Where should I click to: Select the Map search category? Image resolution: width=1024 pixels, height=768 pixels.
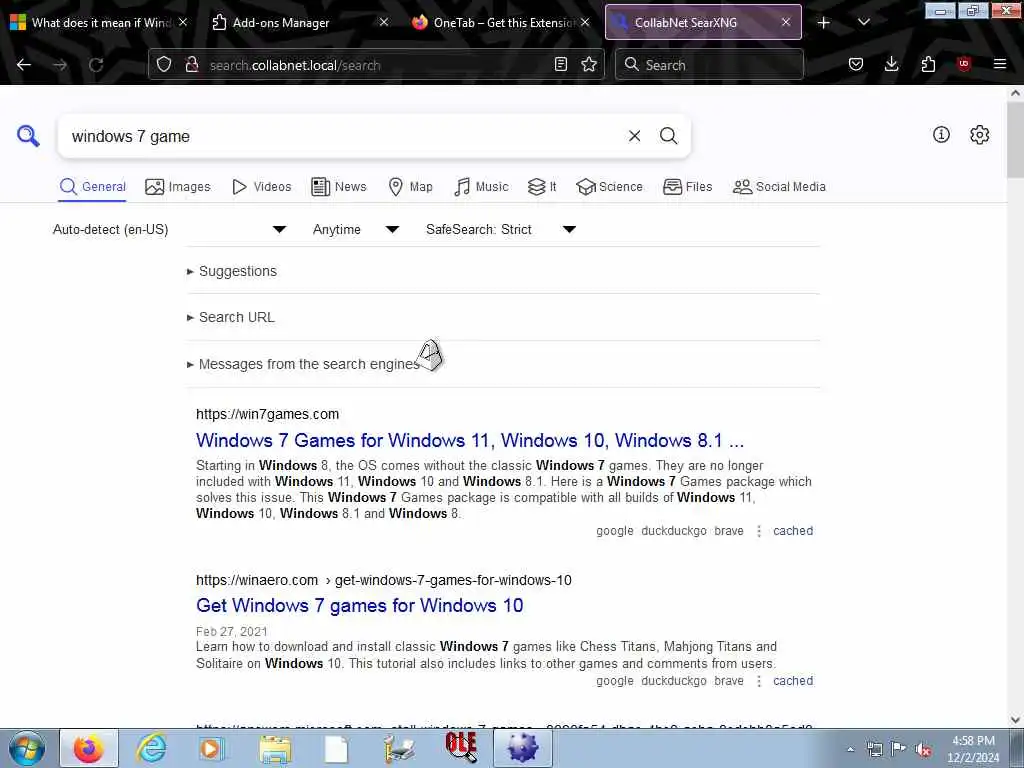click(410, 187)
